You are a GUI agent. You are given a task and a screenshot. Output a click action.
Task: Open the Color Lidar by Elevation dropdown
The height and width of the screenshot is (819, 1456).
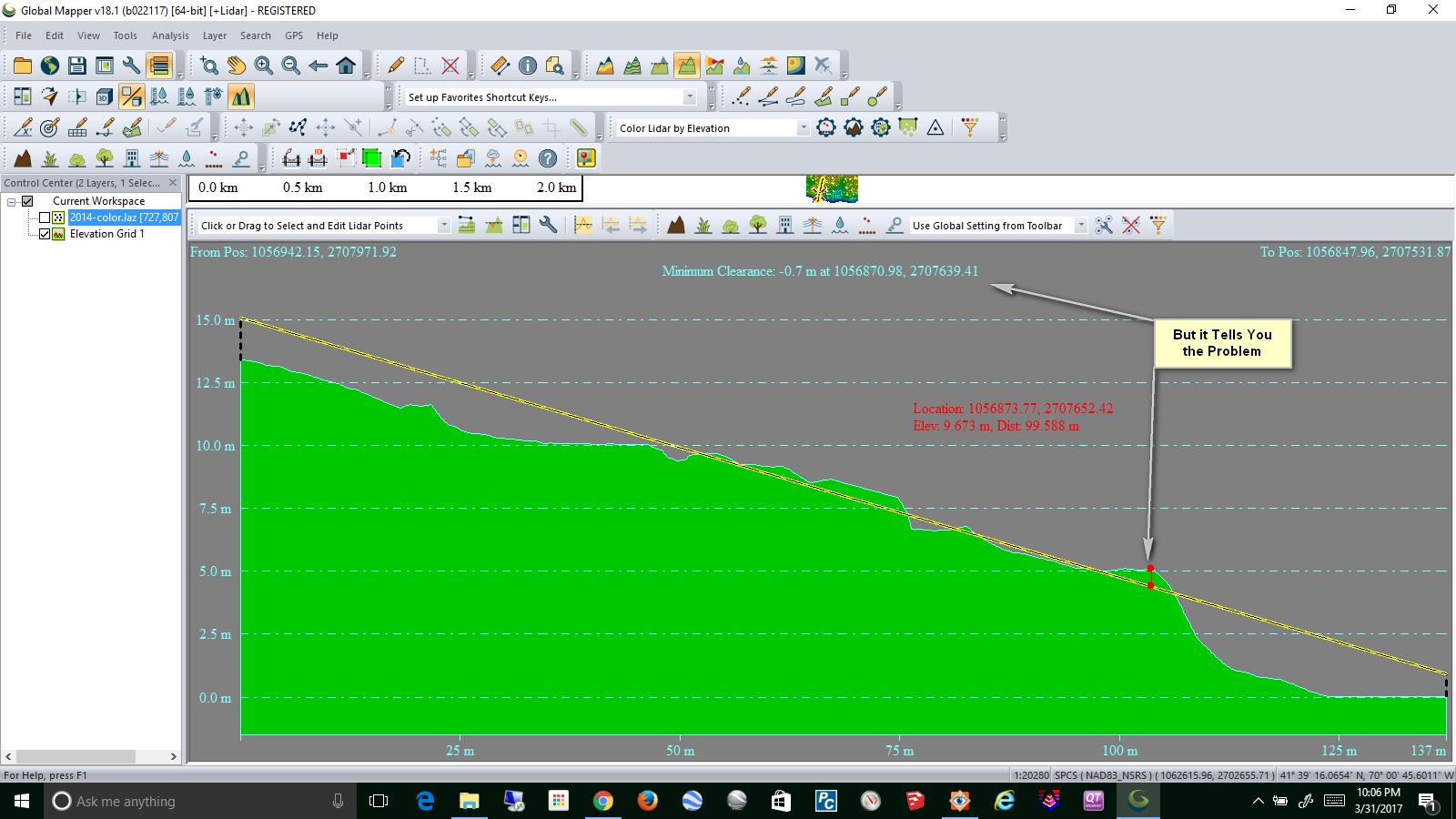pyautogui.click(x=803, y=128)
